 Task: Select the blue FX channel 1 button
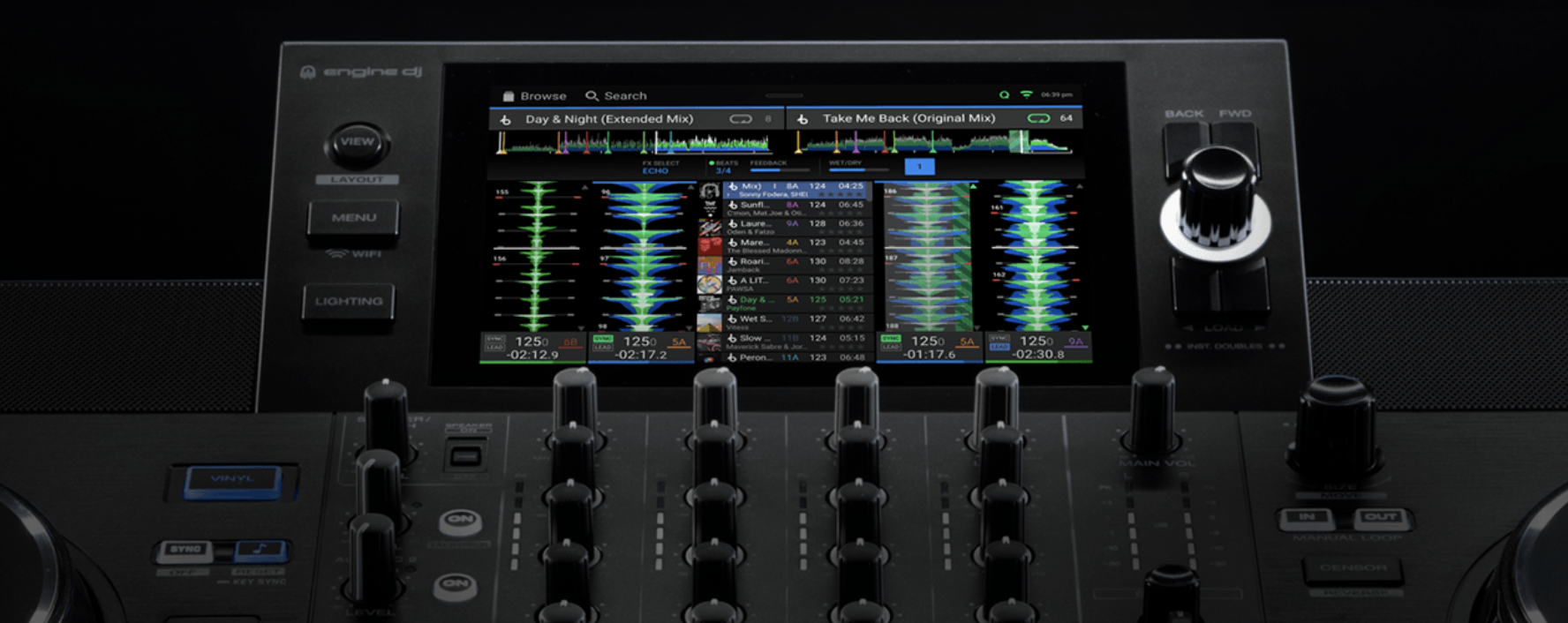(919, 166)
